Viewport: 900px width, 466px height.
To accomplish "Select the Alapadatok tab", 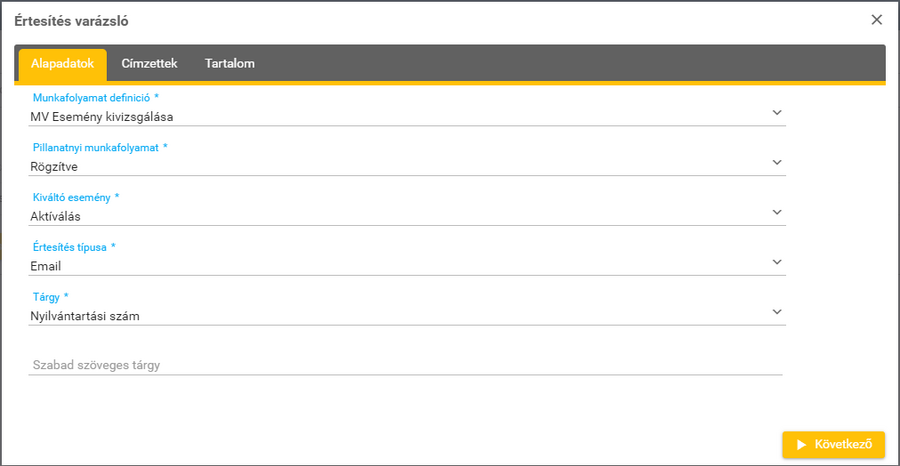I will [63, 64].
